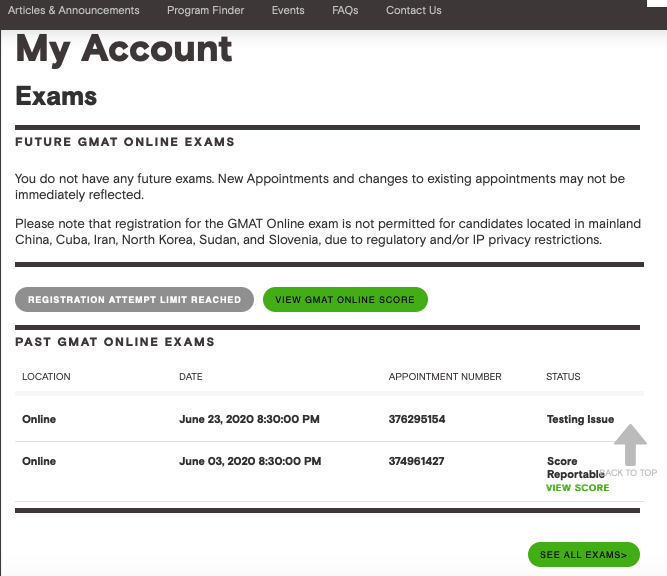Click the Score Reportable status text
Image resolution: width=667 pixels, height=576 pixels.
[573, 467]
